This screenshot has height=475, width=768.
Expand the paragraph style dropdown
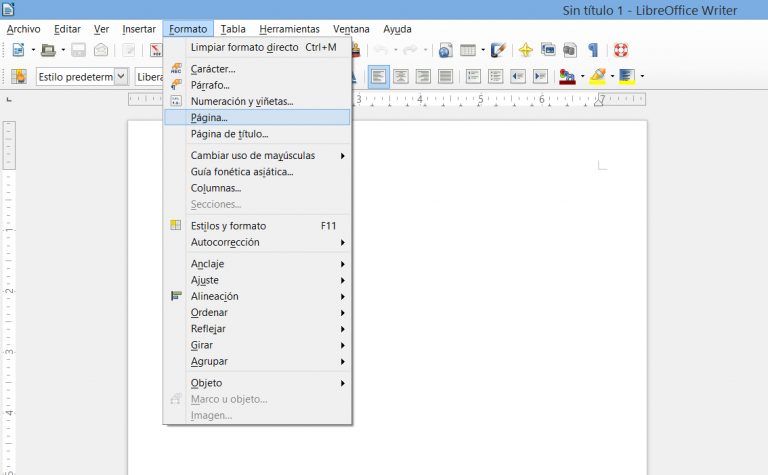click(121, 76)
